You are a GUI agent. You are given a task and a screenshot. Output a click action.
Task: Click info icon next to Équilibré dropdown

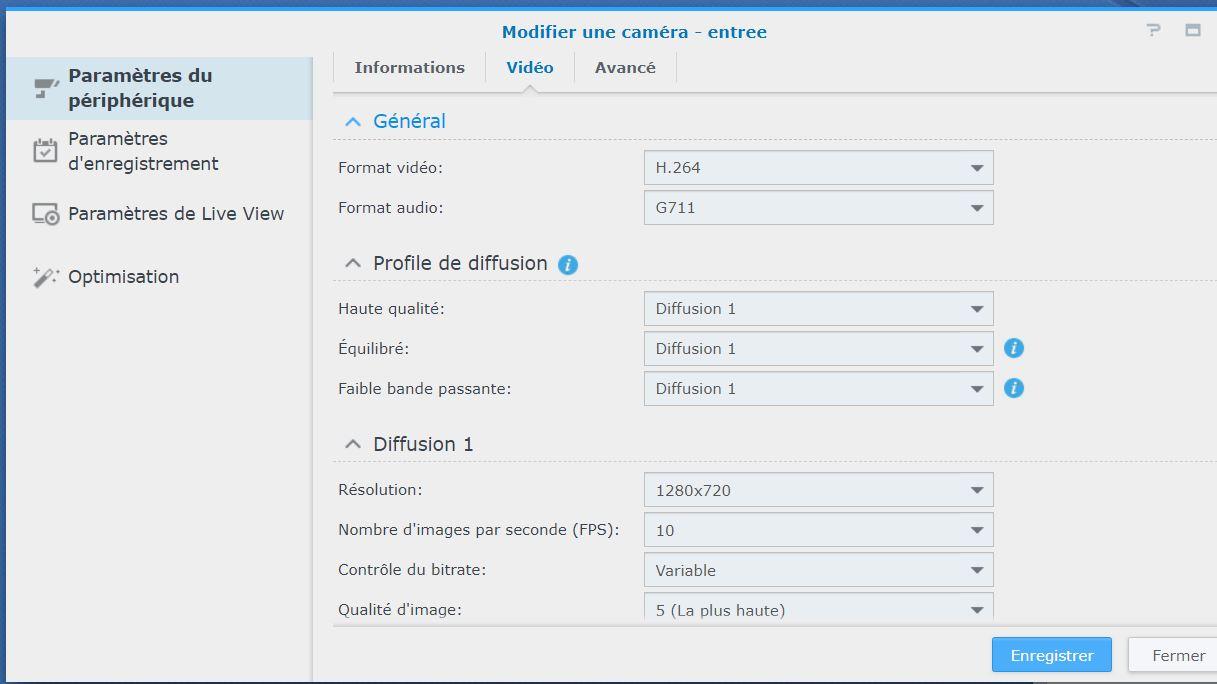[x=1014, y=348]
